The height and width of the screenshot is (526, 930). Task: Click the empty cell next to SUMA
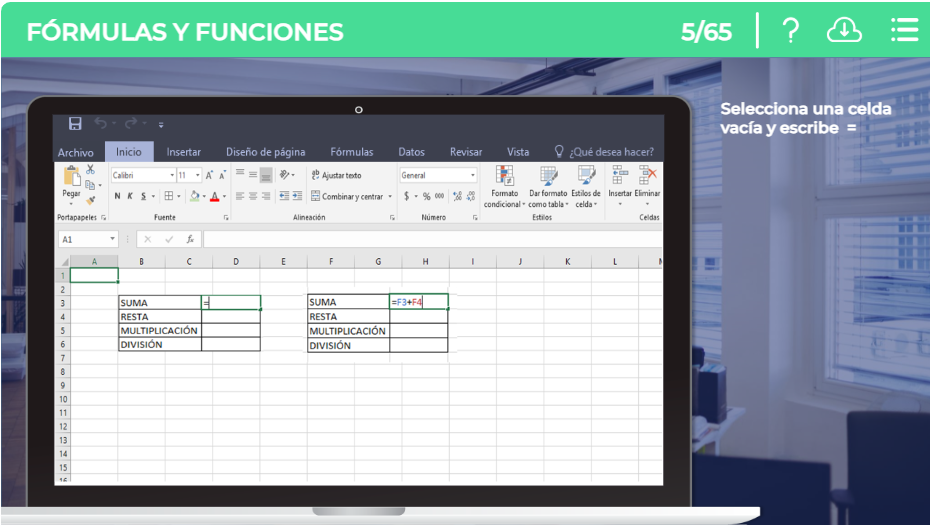coord(231,302)
